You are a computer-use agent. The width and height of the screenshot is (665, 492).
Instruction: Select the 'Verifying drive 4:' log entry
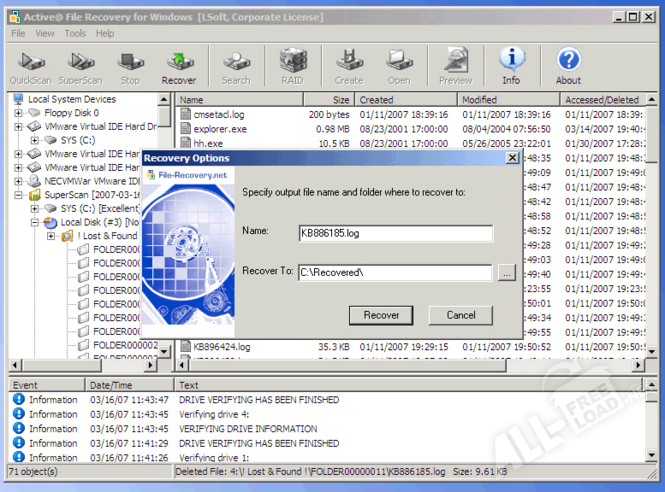pyautogui.click(x=214, y=414)
